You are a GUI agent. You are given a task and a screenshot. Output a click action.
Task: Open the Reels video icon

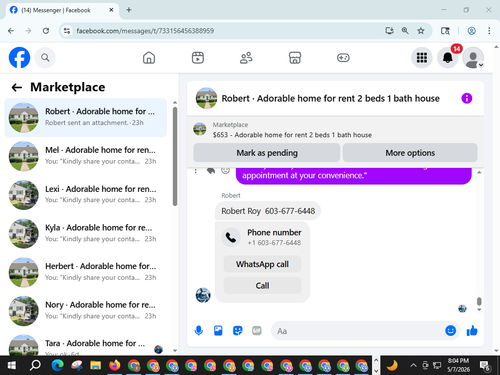(198, 58)
